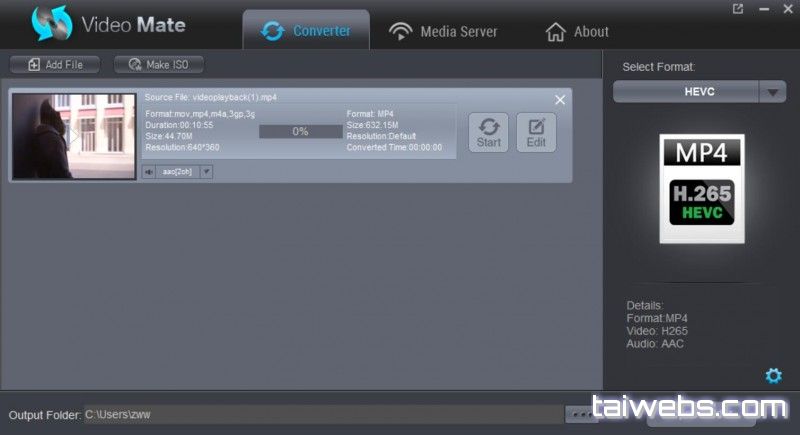Click the Start conversion button

tap(488, 132)
